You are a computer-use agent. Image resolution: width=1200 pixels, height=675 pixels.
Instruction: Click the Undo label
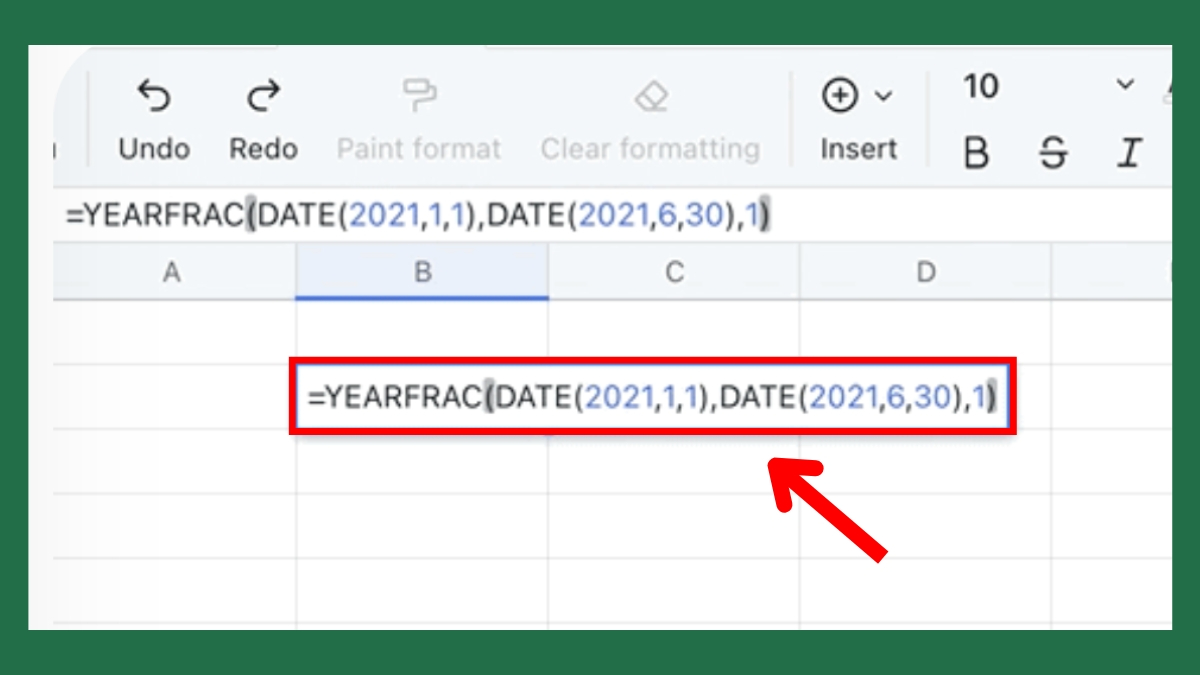click(154, 149)
